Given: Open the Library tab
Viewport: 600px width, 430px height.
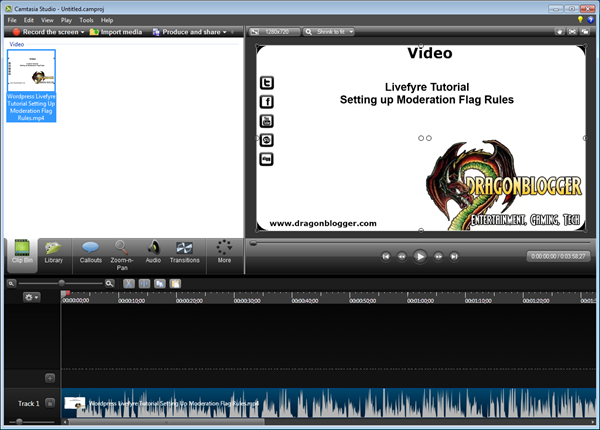Looking at the screenshot, I should pos(53,252).
